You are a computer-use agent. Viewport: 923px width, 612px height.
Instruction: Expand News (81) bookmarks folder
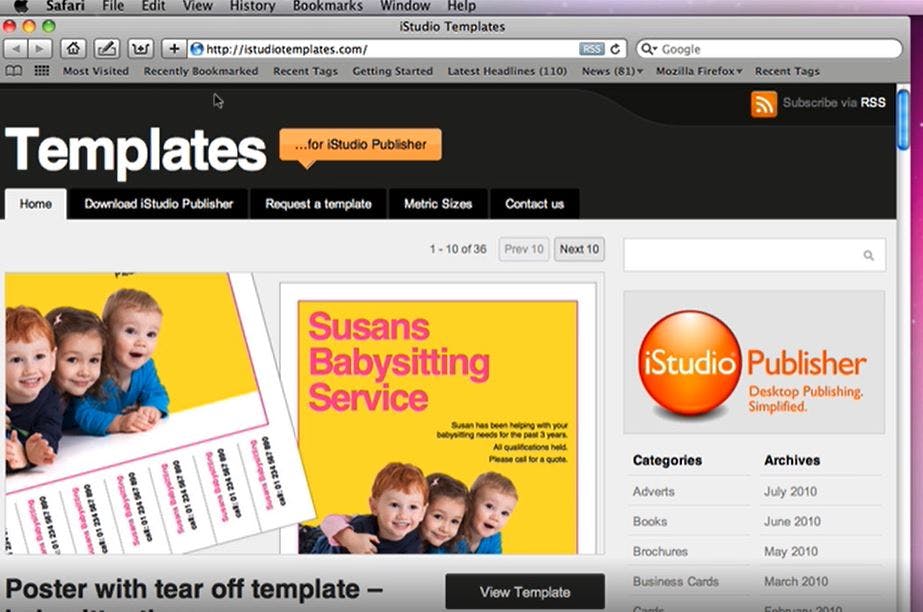pos(612,71)
